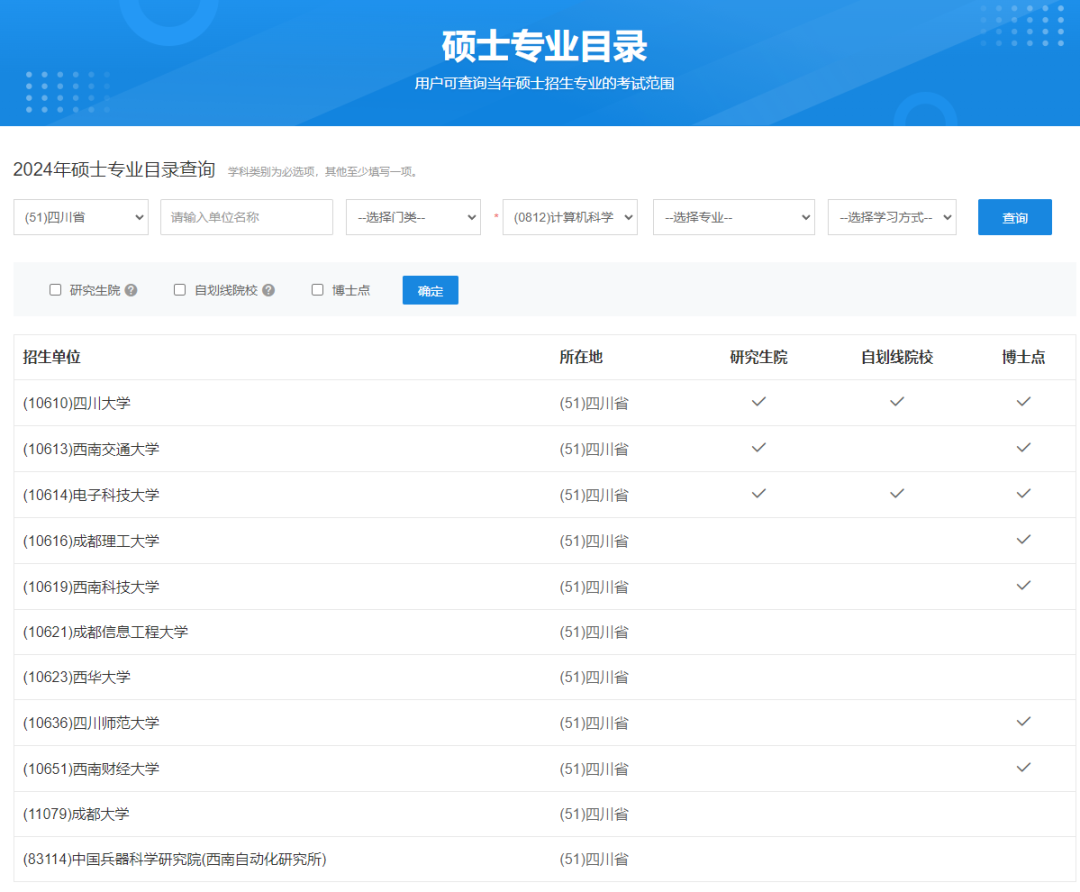Click the 所在地 column header
Image resolution: width=1080 pixels, height=892 pixels.
[581, 357]
